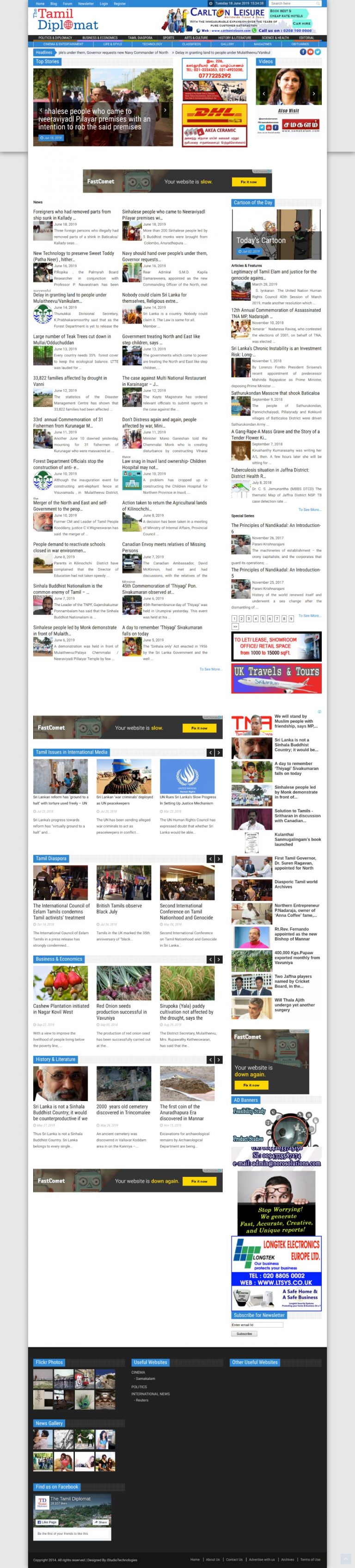Open Politics & Diplomacy menu

point(55,38)
